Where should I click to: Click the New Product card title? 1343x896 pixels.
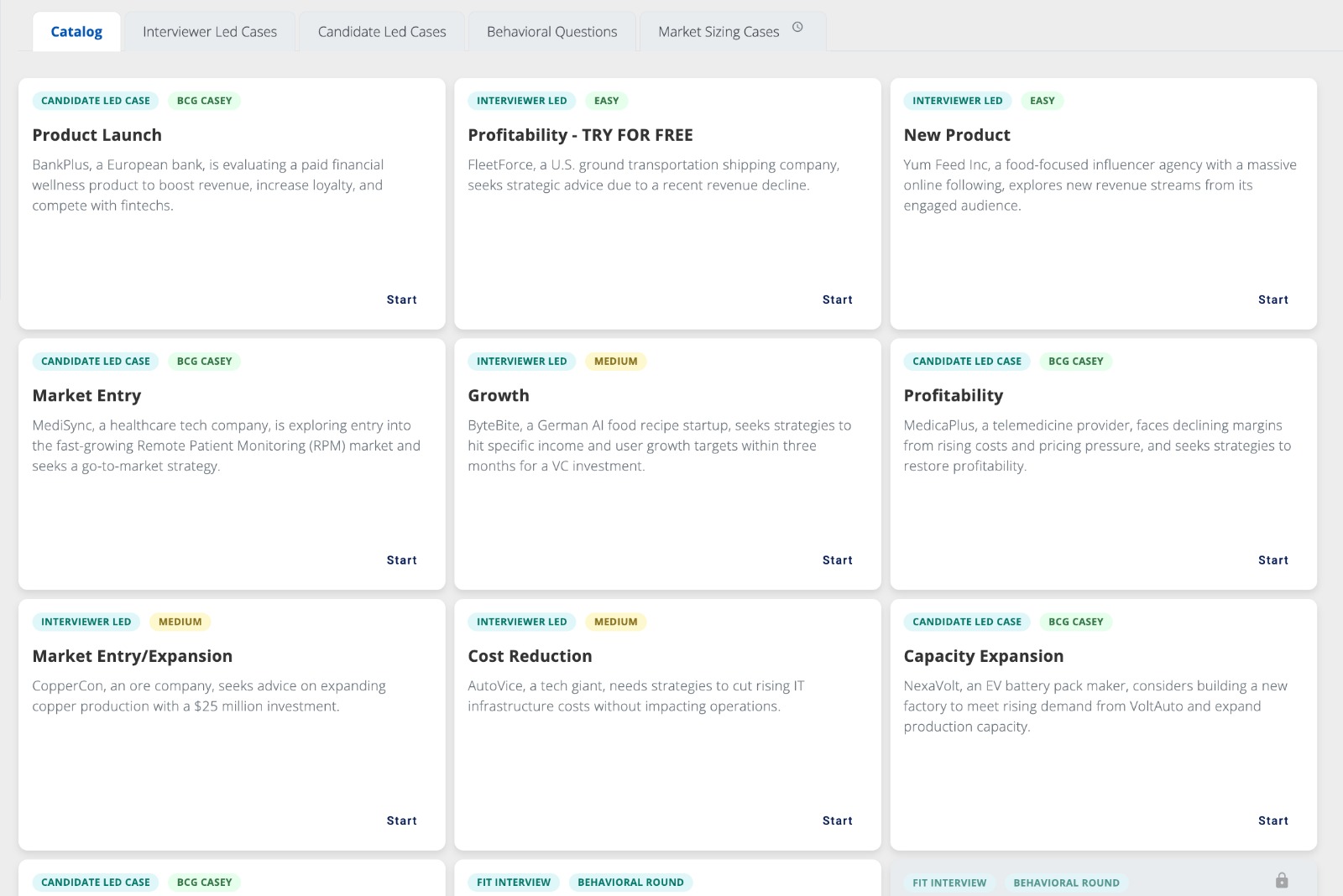click(957, 135)
